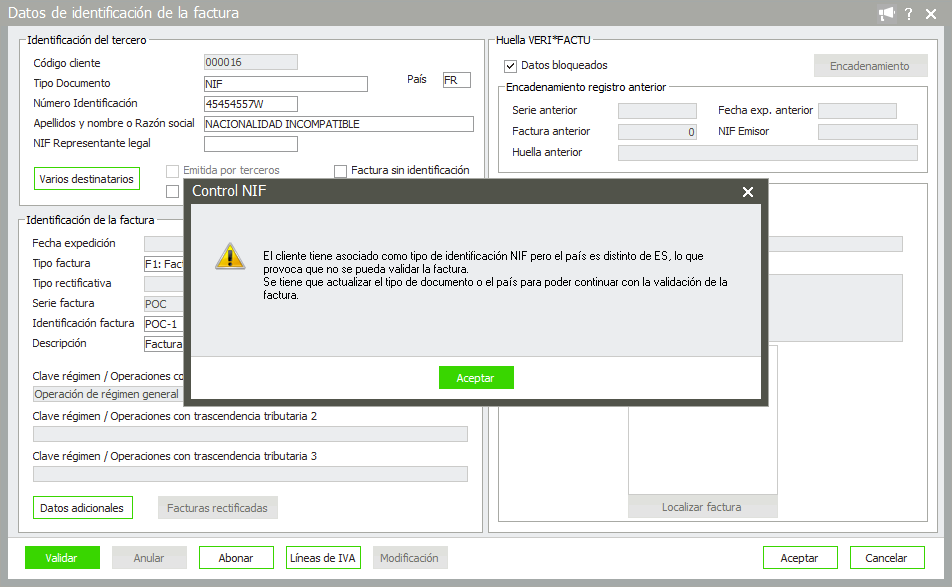Click the green Validar button

coord(64,558)
